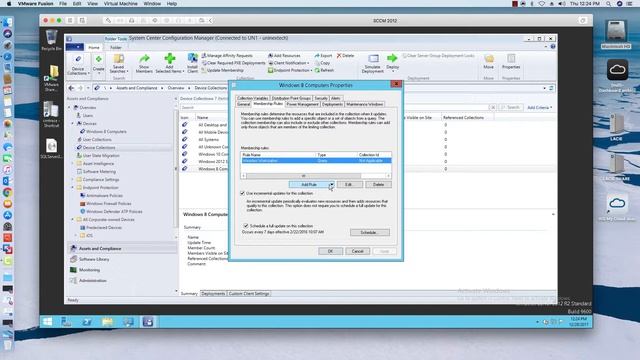Switch to the Alerts tab
The height and width of the screenshot is (360, 640).
click(336, 98)
